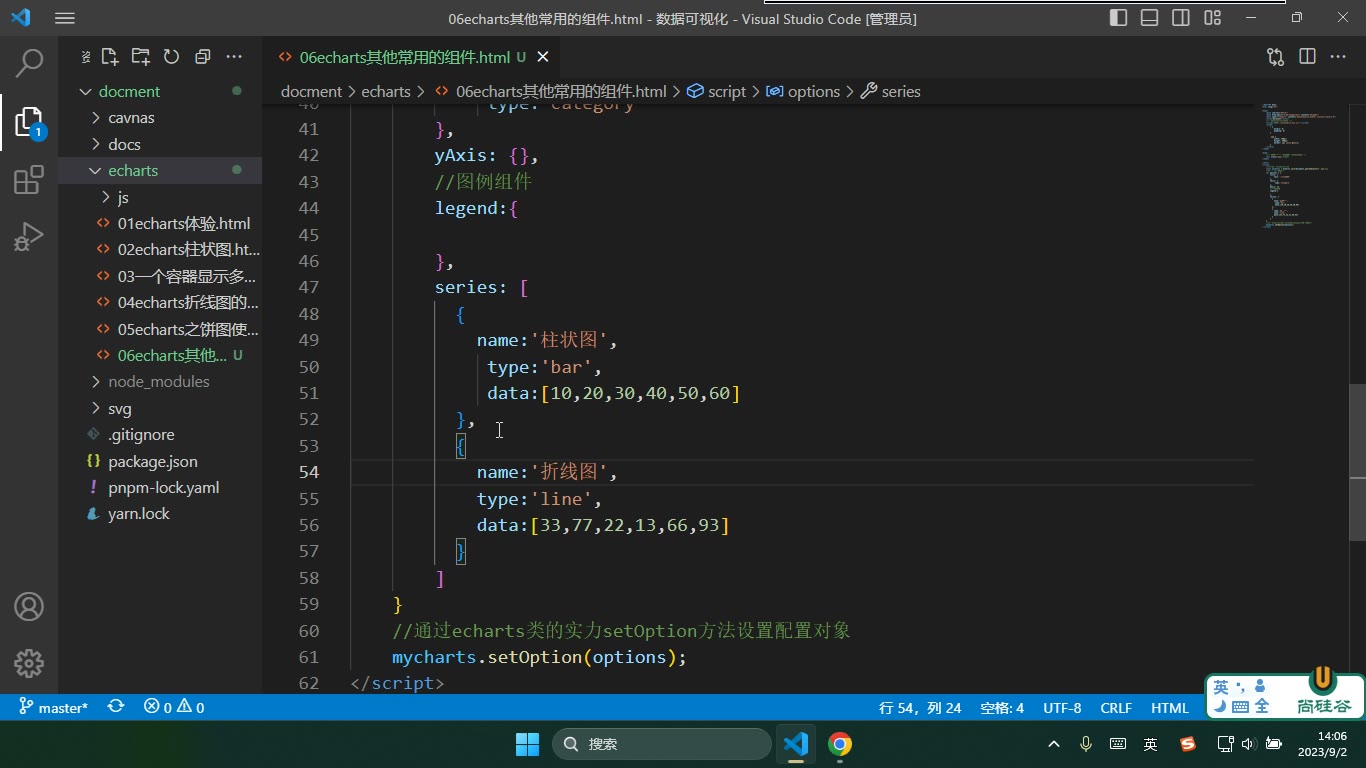Open the Run and Debug view
1366x768 pixels.
29,237
